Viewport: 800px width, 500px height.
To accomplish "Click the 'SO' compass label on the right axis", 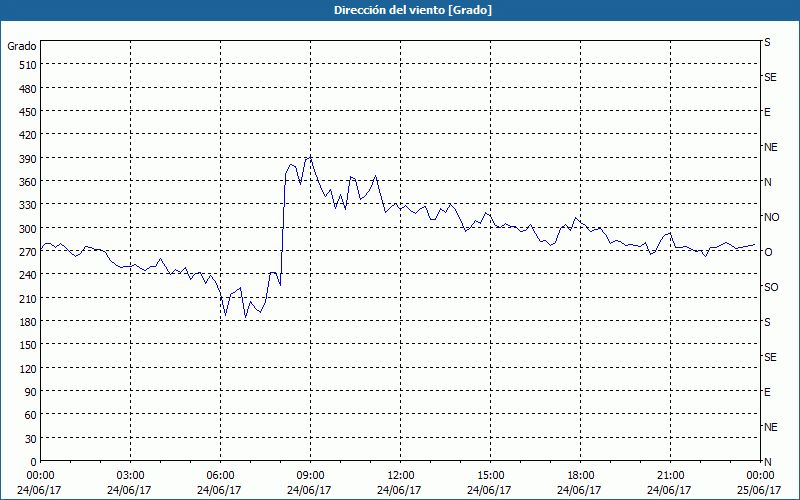I will 771,287.
